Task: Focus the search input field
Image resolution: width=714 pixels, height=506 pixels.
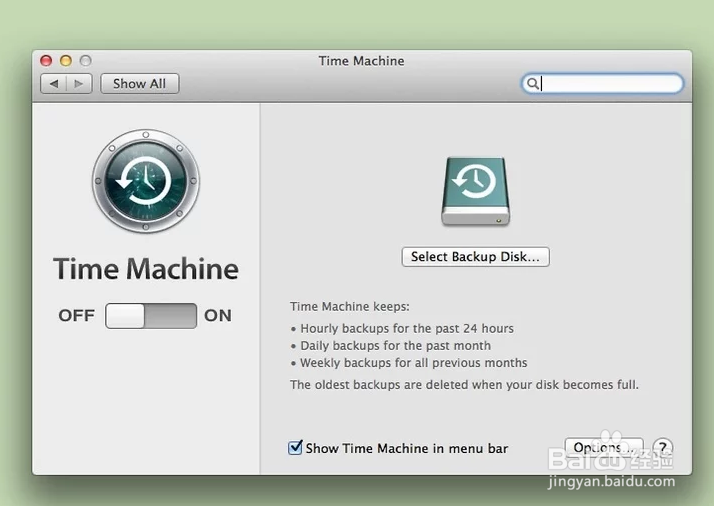Action: [602, 83]
